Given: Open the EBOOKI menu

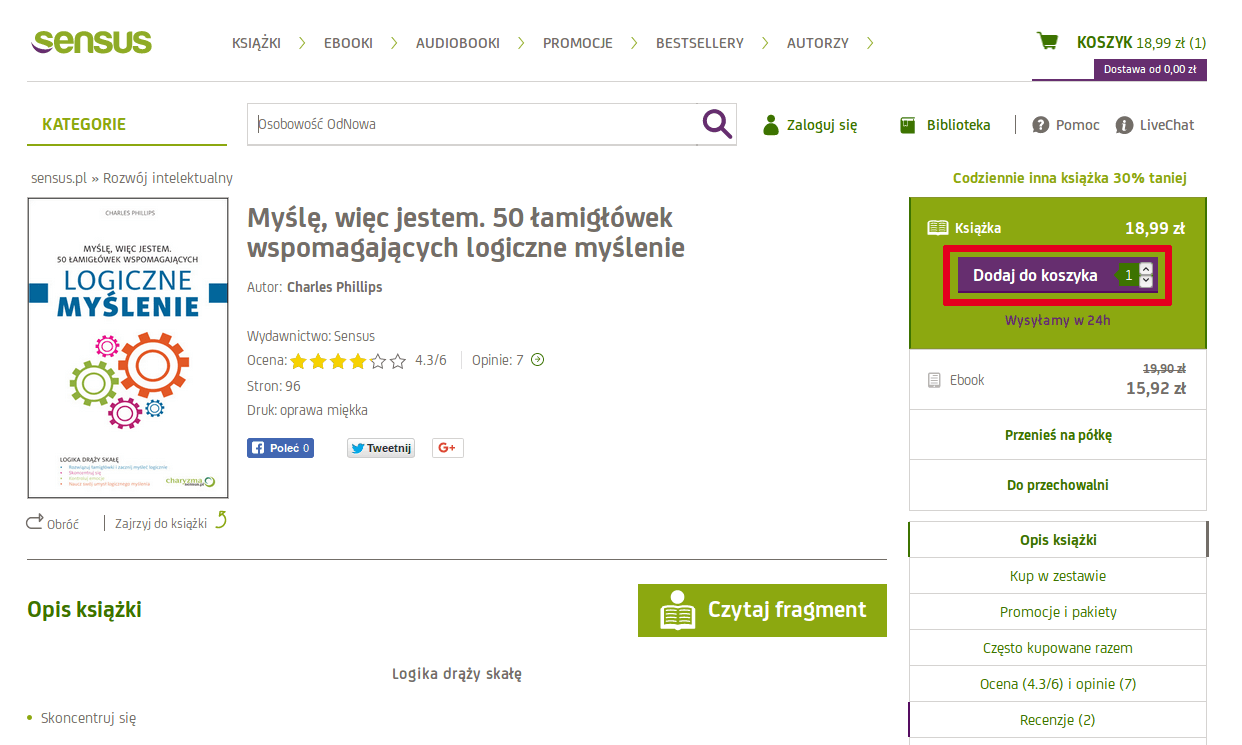Looking at the screenshot, I should coord(348,43).
